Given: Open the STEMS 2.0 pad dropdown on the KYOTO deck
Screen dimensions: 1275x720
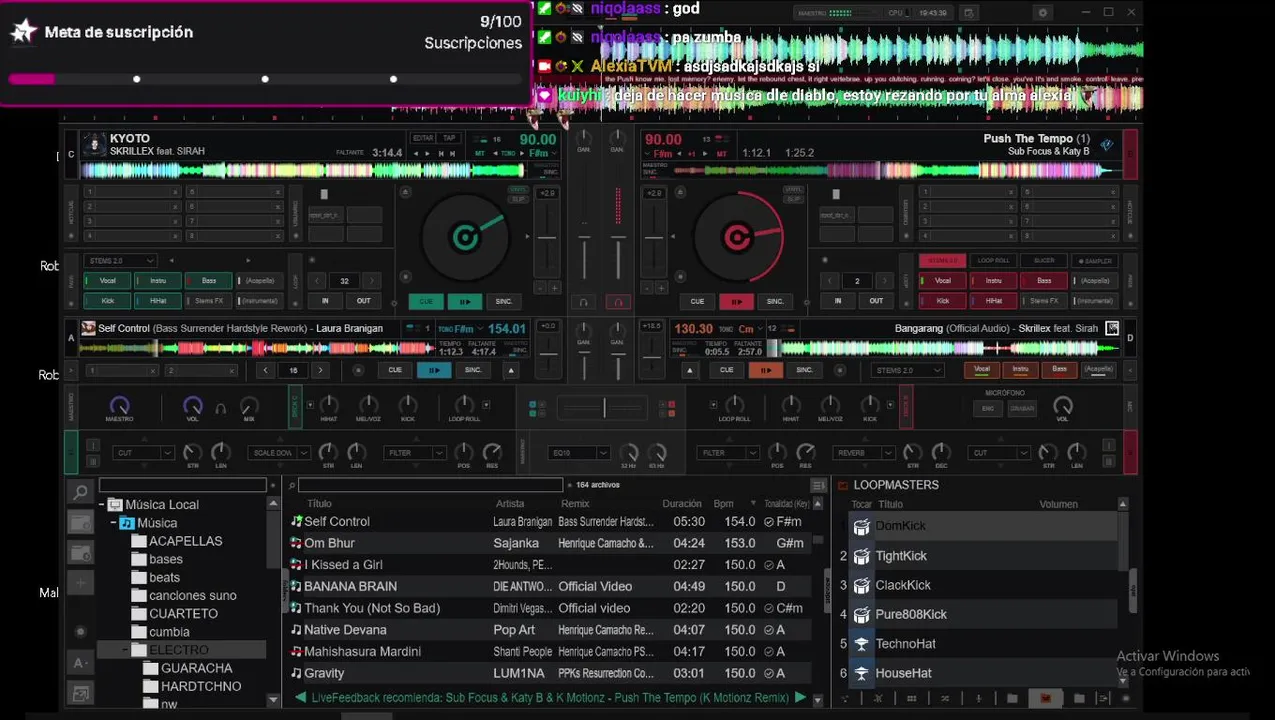Looking at the screenshot, I should pos(120,261).
